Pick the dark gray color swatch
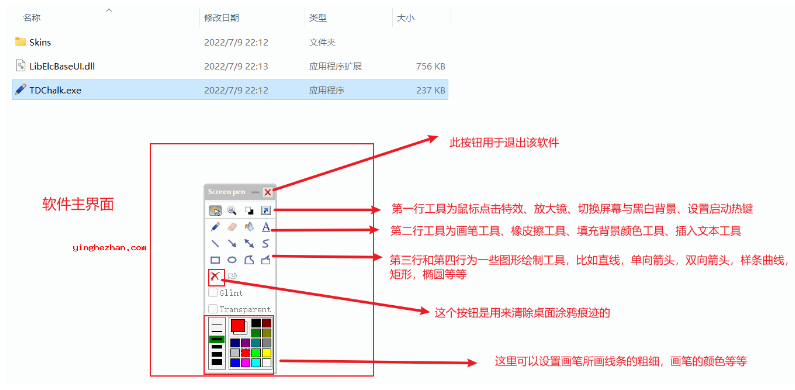795x390 pixels. click(267, 343)
